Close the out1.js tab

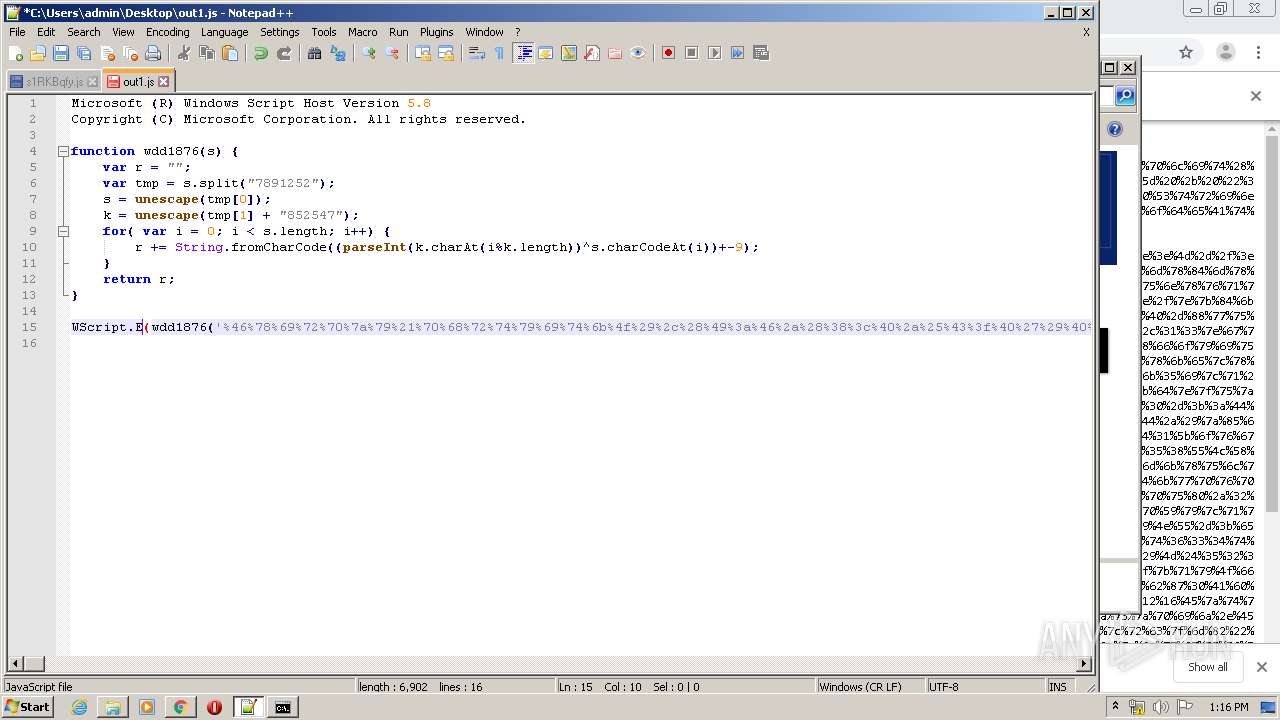164,82
